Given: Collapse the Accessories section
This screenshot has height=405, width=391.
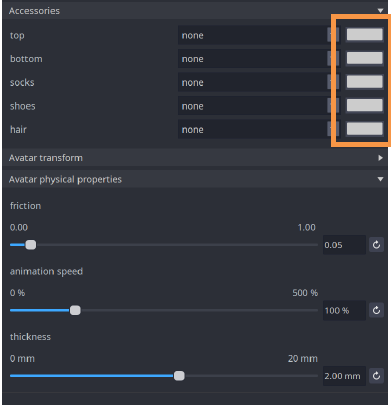Looking at the screenshot, I should (x=380, y=11).
